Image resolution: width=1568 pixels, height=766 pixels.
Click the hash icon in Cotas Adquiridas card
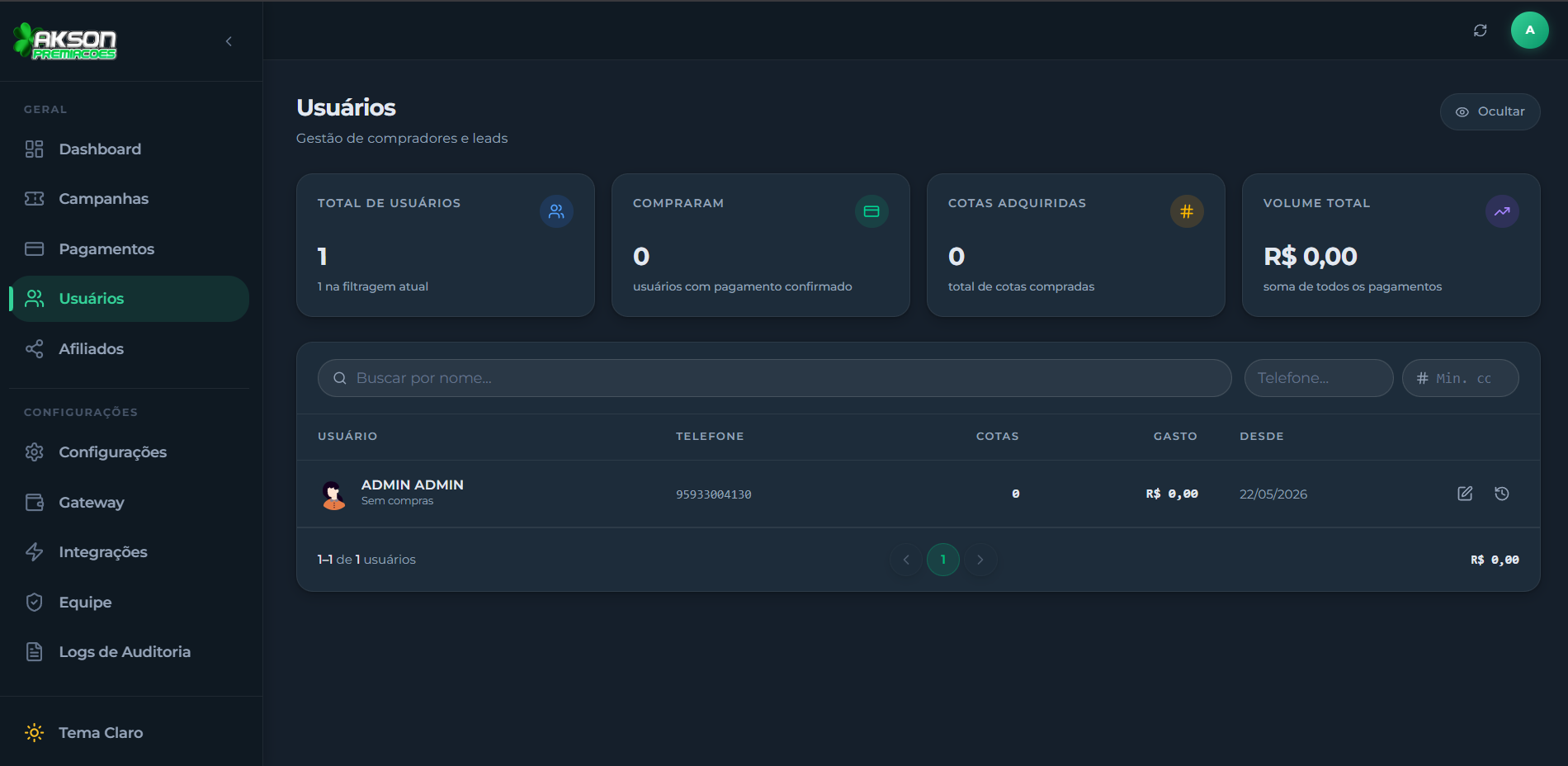[x=1187, y=211]
